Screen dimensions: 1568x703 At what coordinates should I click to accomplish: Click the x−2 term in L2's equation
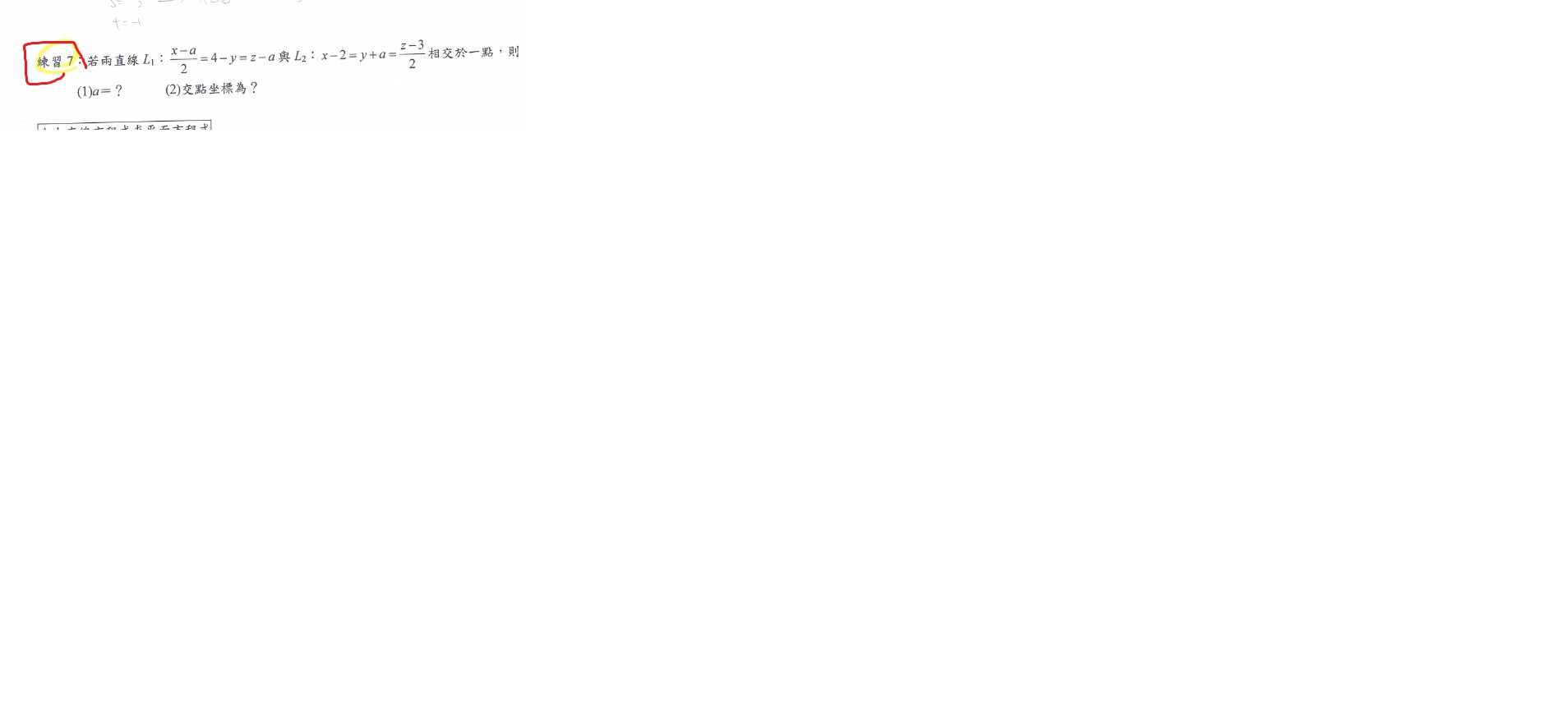(x=334, y=56)
